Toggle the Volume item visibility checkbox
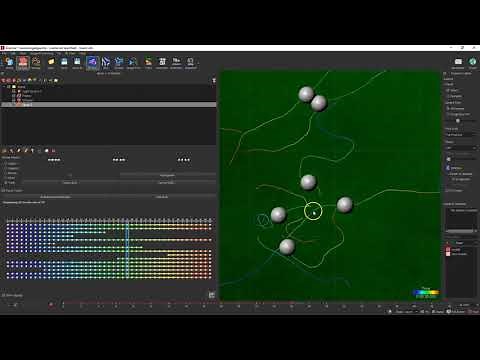The height and width of the screenshot is (360, 480). tap(14, 100)
